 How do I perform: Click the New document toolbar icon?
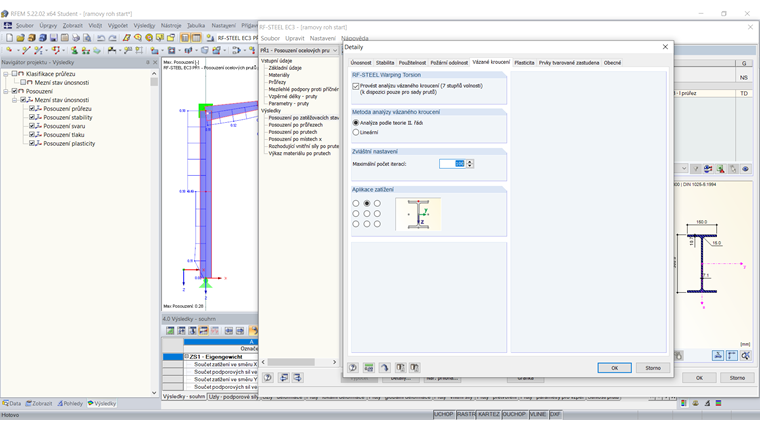point(9,38)
